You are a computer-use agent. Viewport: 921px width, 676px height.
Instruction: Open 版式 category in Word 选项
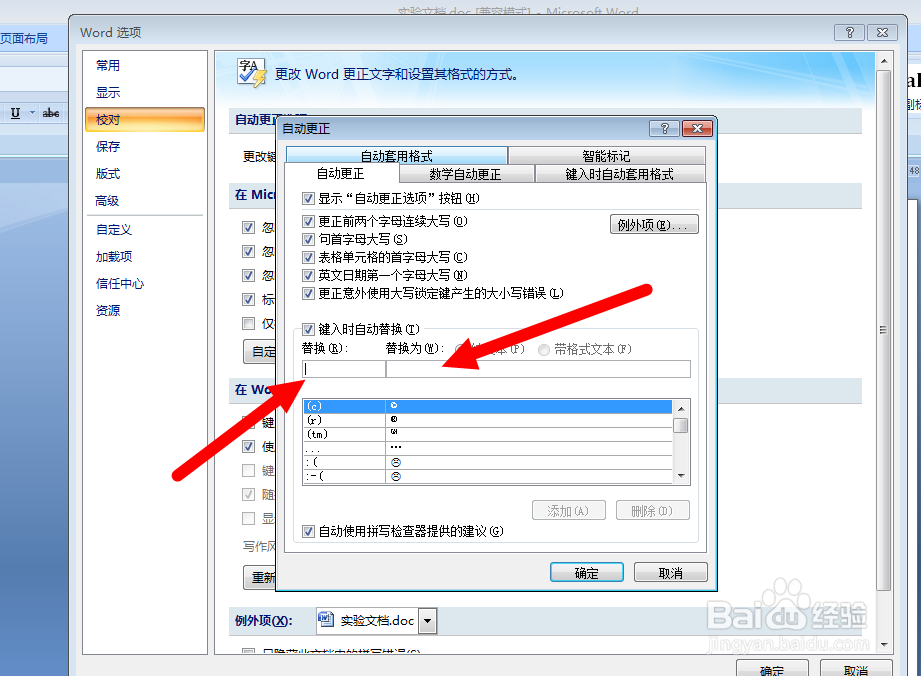point(108,173)
